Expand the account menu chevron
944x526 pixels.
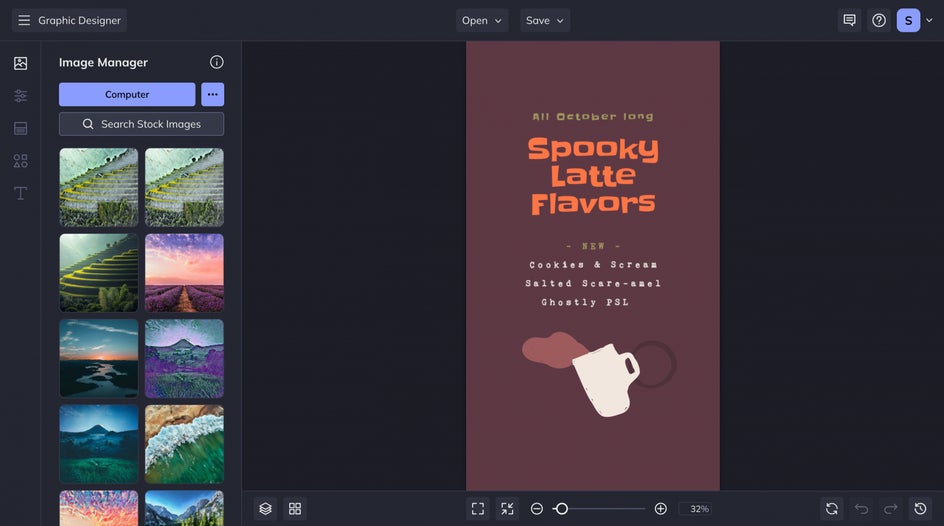[929, 20]
